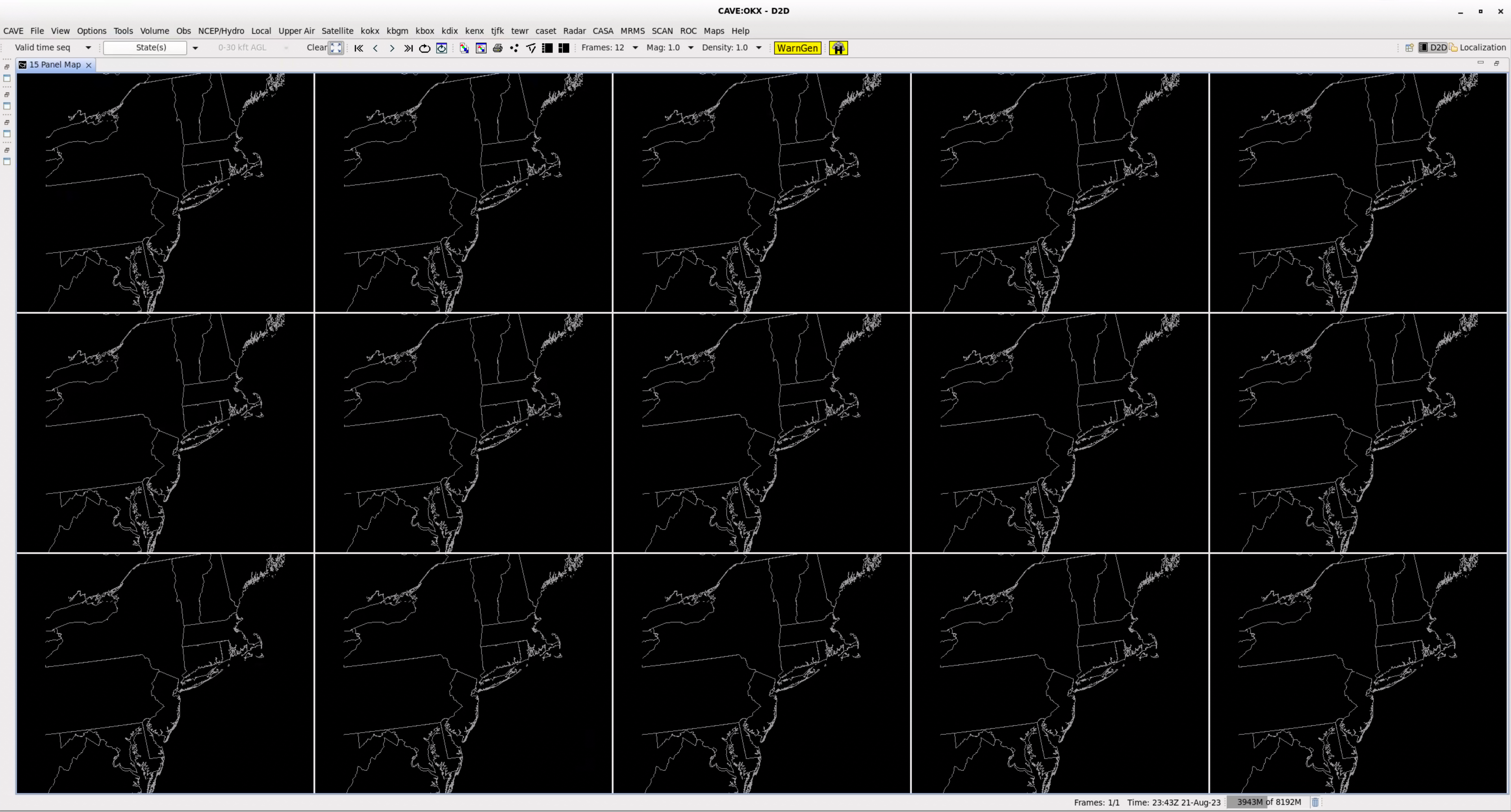
Task: Click the State(s) scale field
Action: 145,48
